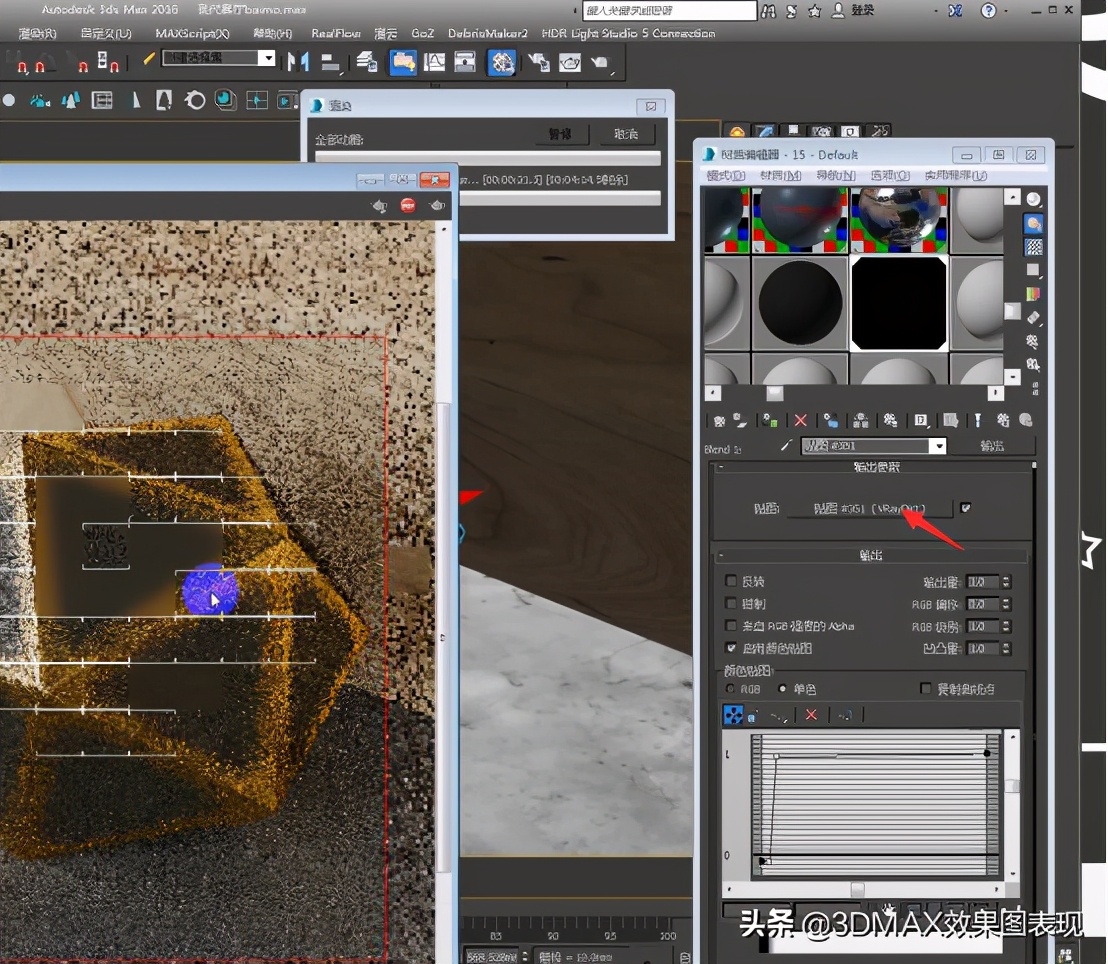Disable the 启用颜色贴图 checkbox
This screenshot has width=1108, height=964.
(731, 647)
